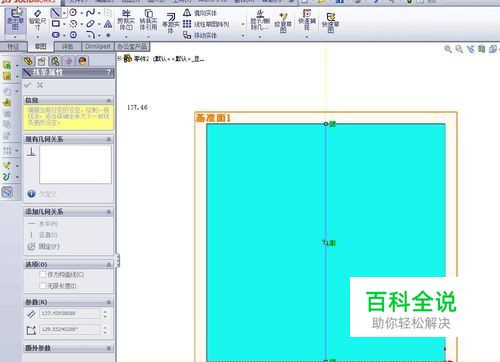Click the Trim Entities tool
500x362 pixels.
126,21
